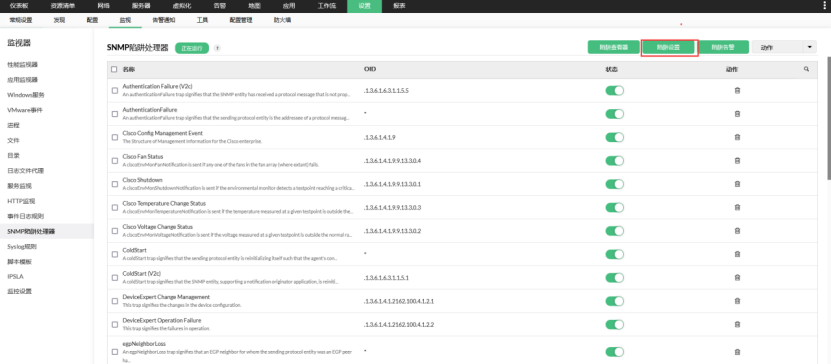
Task: Tick DeviceExpert Change Management checkbox
Action: point(114,301)
